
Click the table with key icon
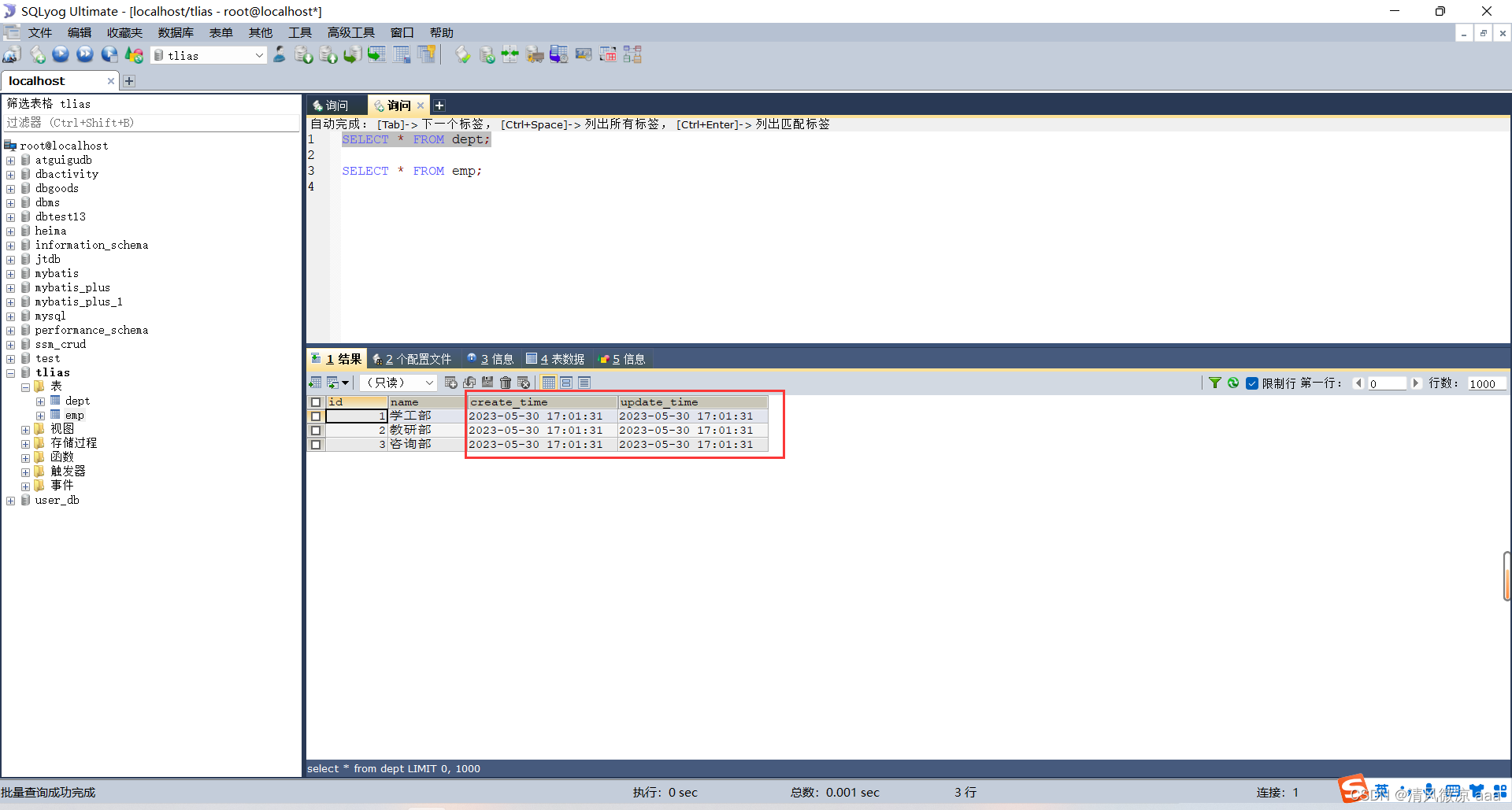pyautogui.click(x=426, y=55)
